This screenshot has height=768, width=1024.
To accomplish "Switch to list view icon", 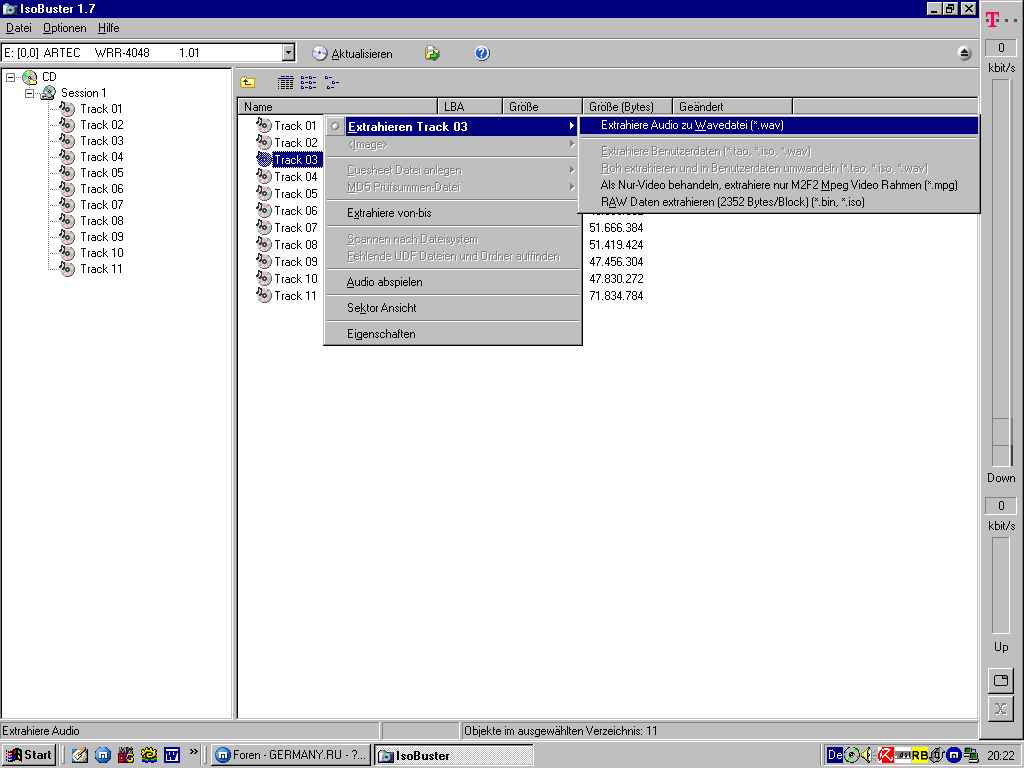I will tap(308, 82).
